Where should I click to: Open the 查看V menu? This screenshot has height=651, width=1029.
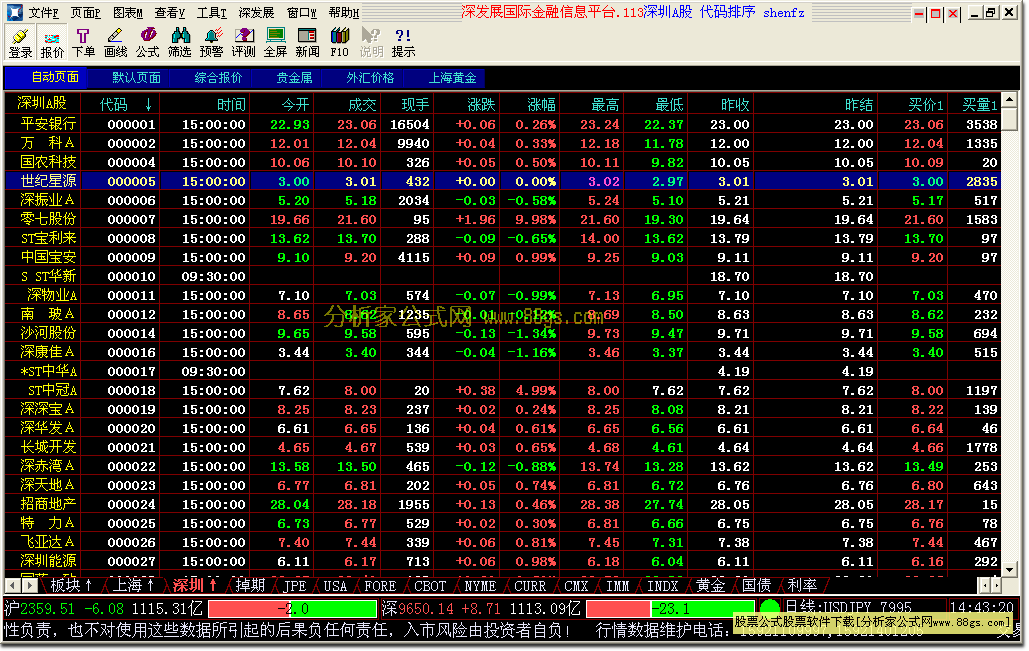(170, 12)
